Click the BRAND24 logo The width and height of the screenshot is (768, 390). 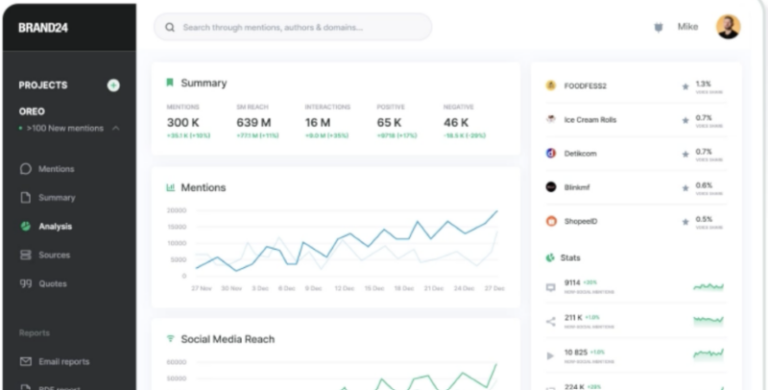pos(43,28)
